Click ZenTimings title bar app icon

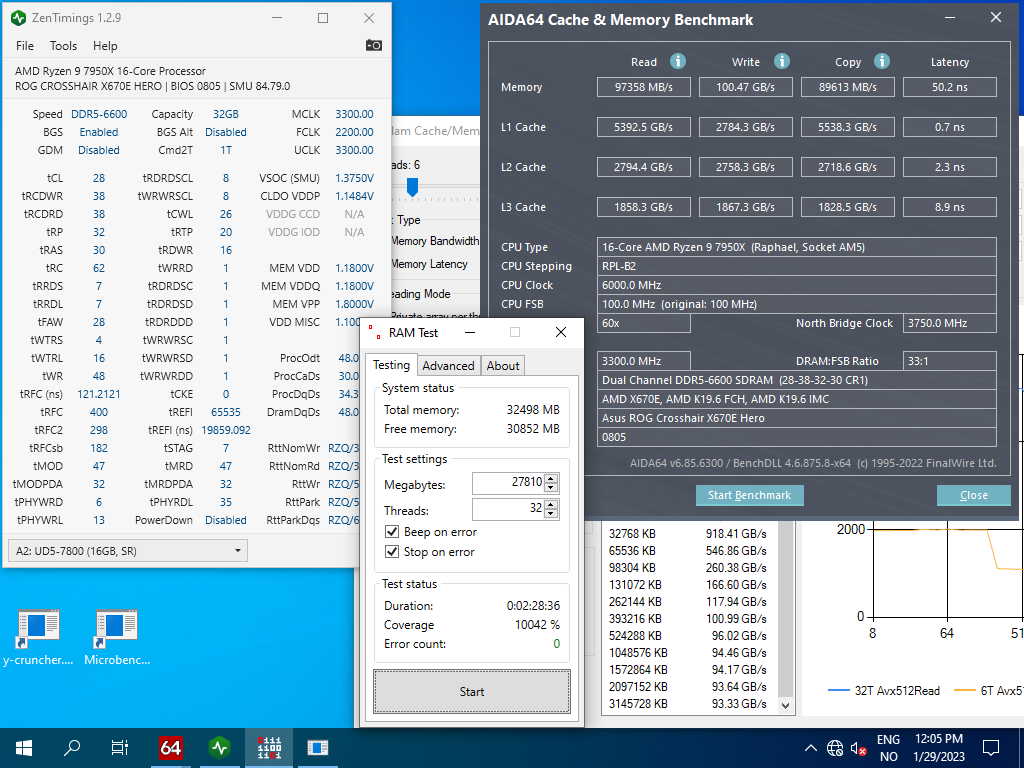(x=19, y=18)
